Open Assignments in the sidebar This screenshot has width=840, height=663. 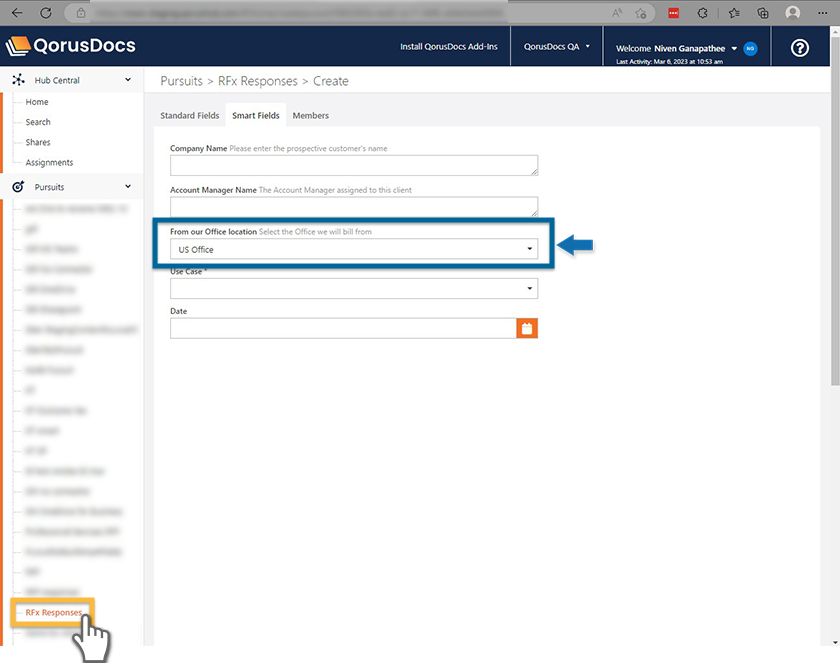coord(49,162)
